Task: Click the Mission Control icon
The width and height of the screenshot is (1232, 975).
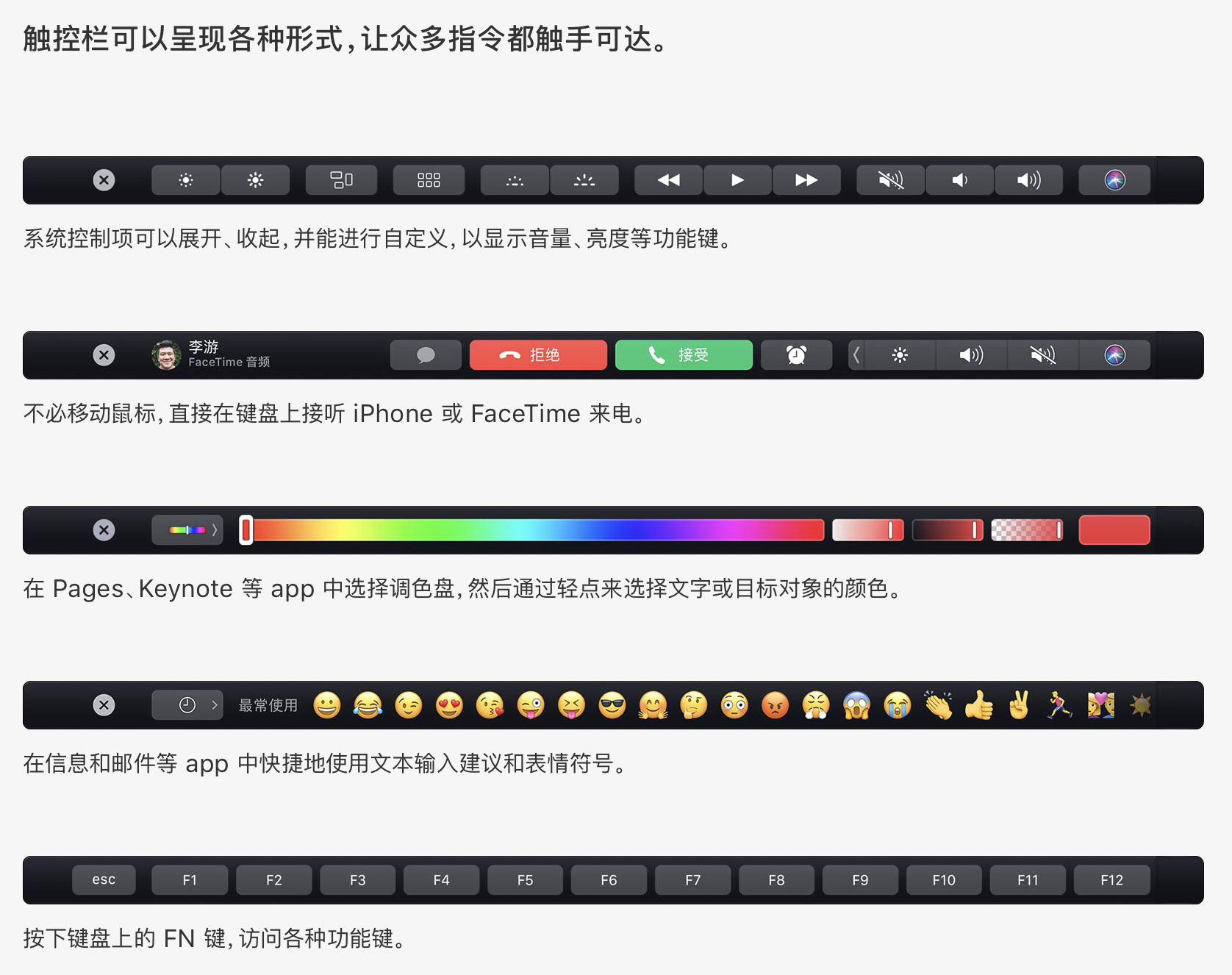Action: (x=341, y=180)
